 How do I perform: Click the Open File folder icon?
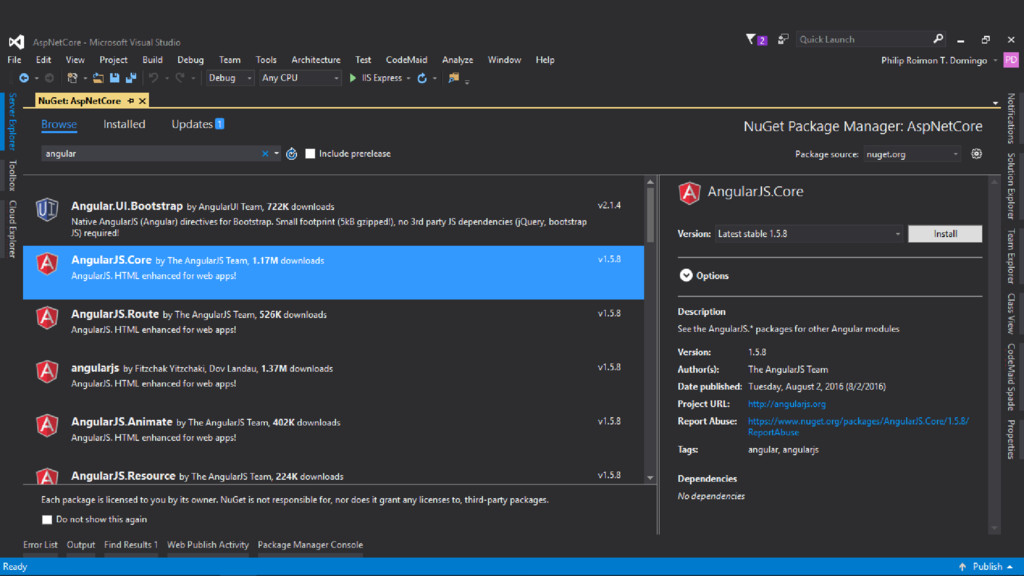click(x=98, y=78)
